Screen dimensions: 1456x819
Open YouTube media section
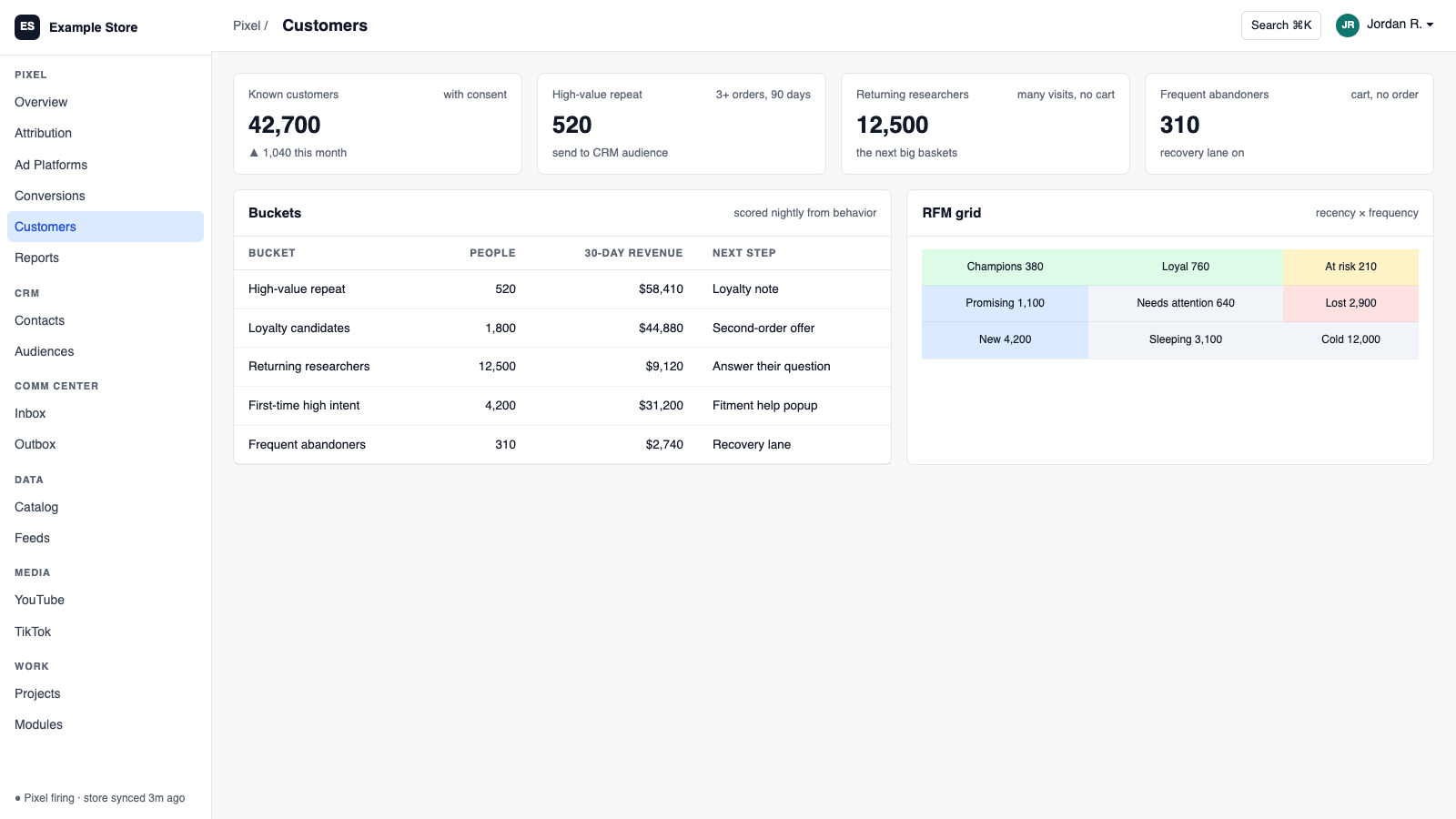point(106,600)
